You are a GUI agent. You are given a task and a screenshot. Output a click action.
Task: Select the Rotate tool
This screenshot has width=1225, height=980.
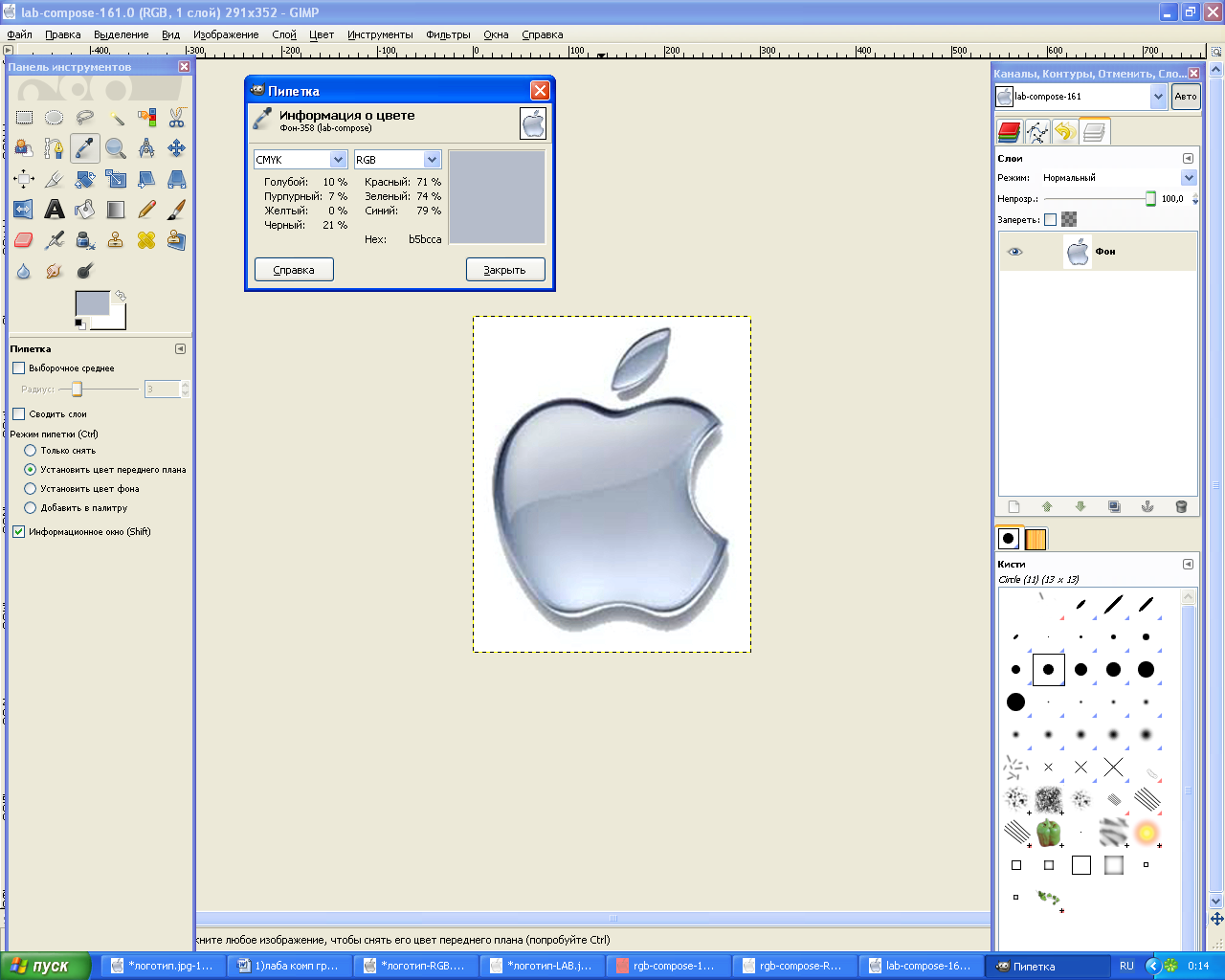click(85, 179)
